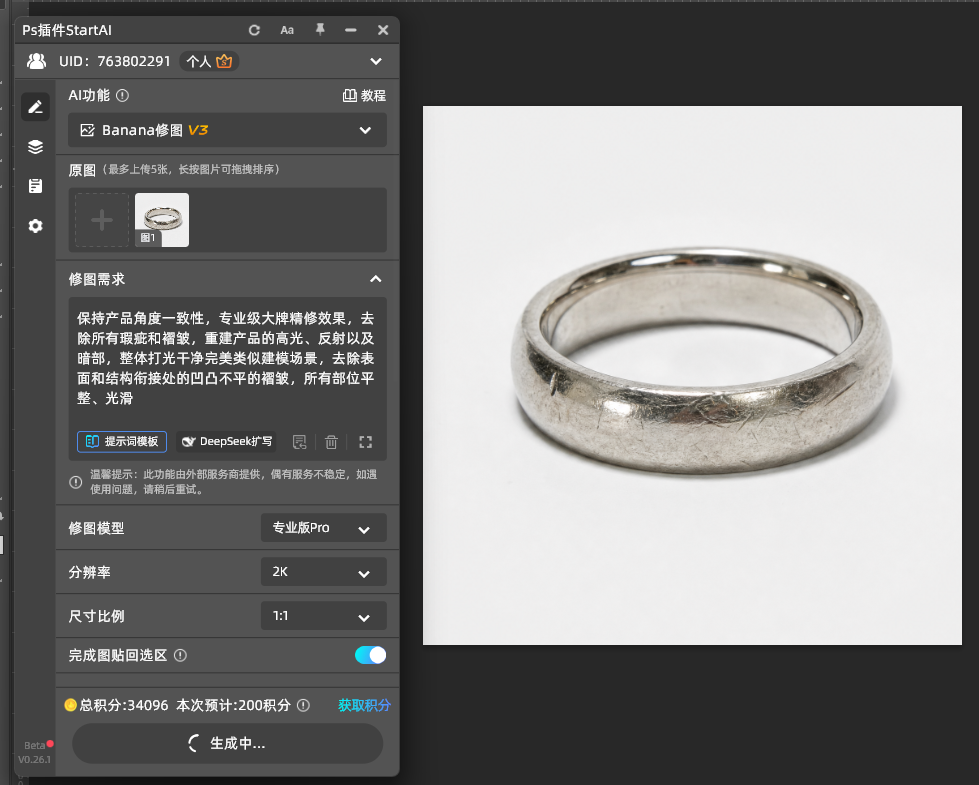Click the Aa font size icon

click(x=287, y=30)
